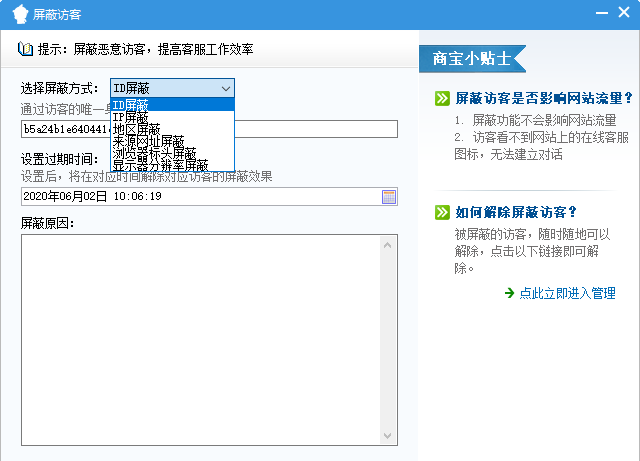Pick 来源网址屏蔽 from the list
The width and height of the screenshot is (640, 461).
[x=172, y=141]
